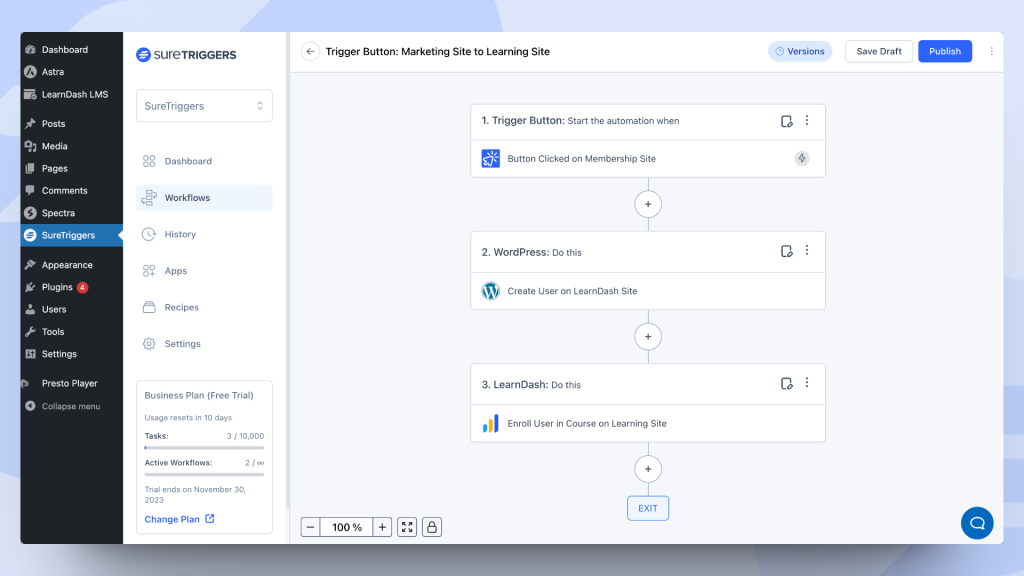
Task: Click the fullscreen canvas icon near zoom controls
Action: click(406, 527)
